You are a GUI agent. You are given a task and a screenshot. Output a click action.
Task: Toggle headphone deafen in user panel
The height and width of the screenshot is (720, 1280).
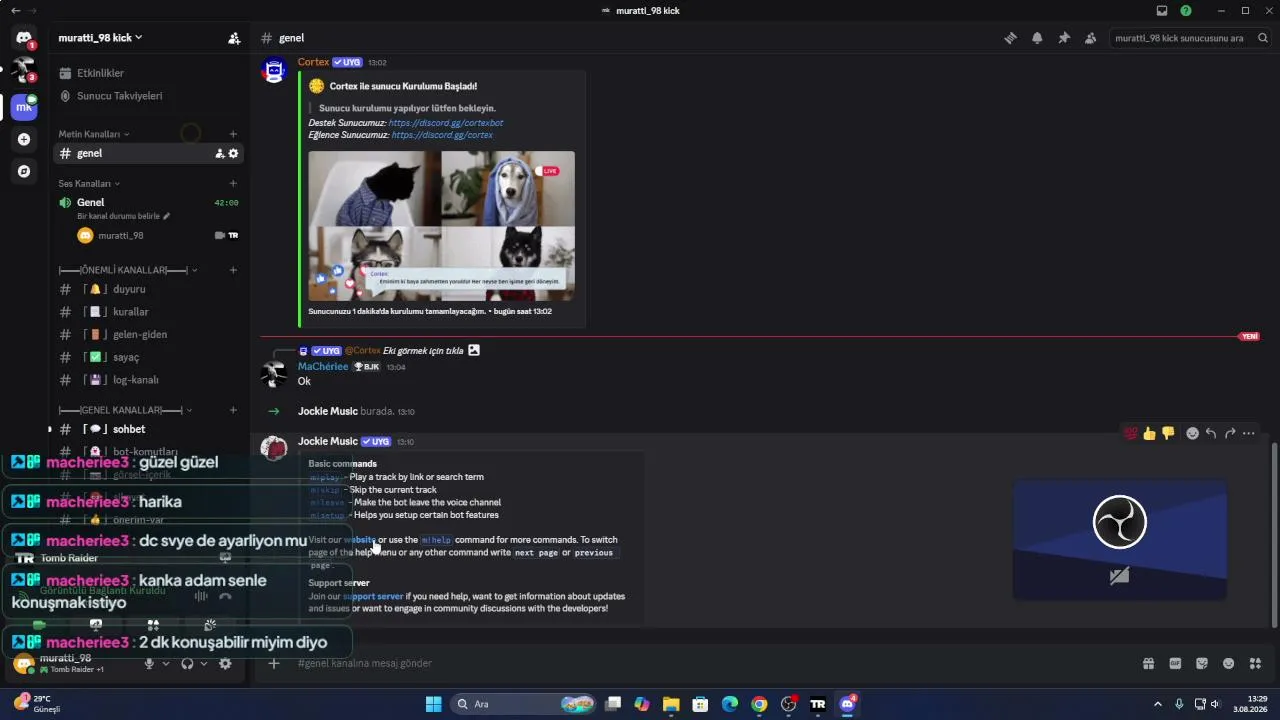click(x=187, y=663)
